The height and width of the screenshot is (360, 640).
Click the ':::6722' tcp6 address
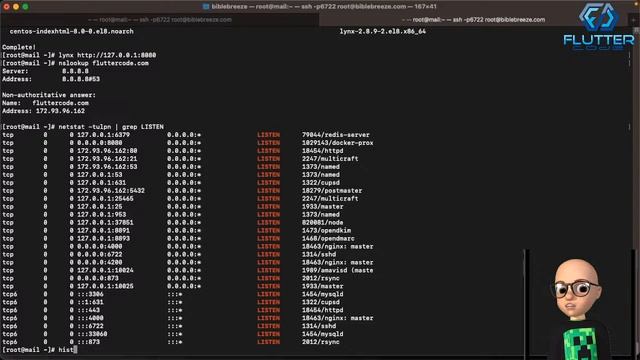(90, 326)
